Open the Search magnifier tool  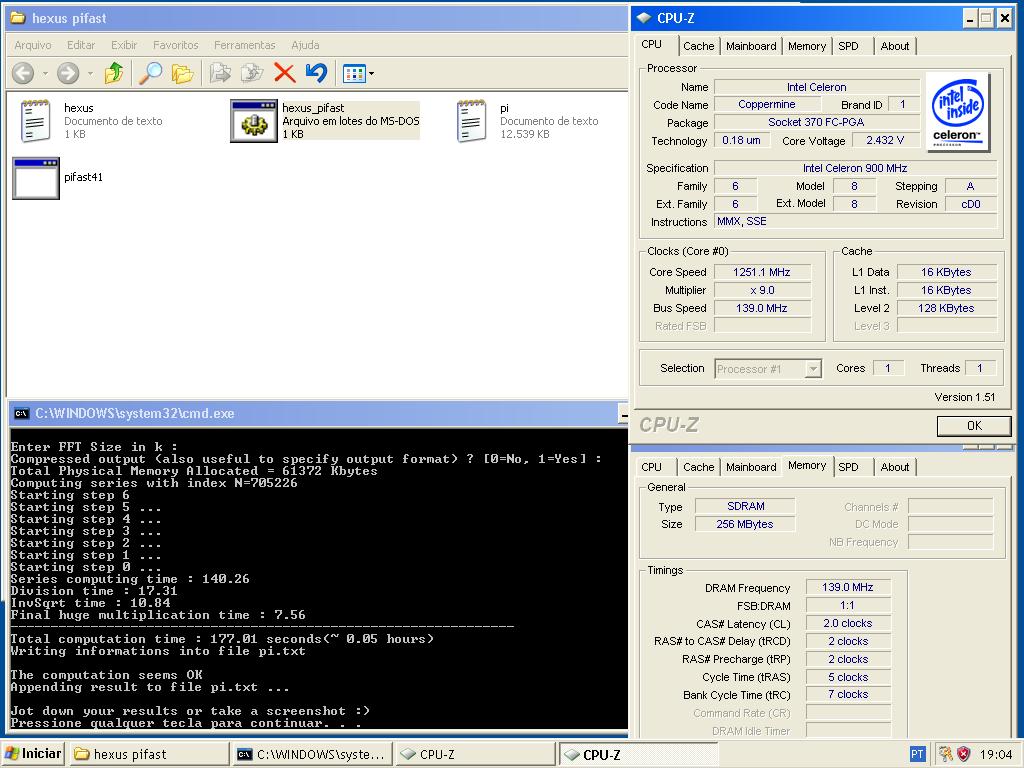150,73
